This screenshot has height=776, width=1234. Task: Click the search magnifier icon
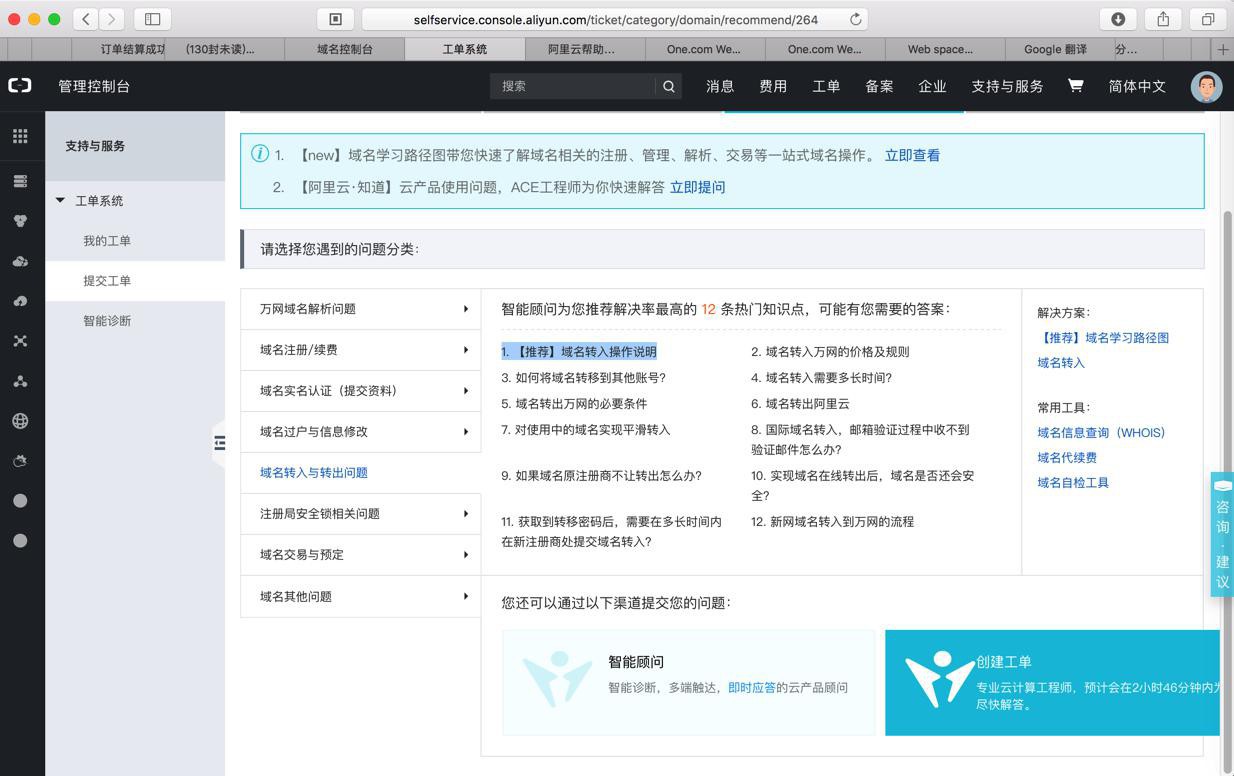click(669, 86)
